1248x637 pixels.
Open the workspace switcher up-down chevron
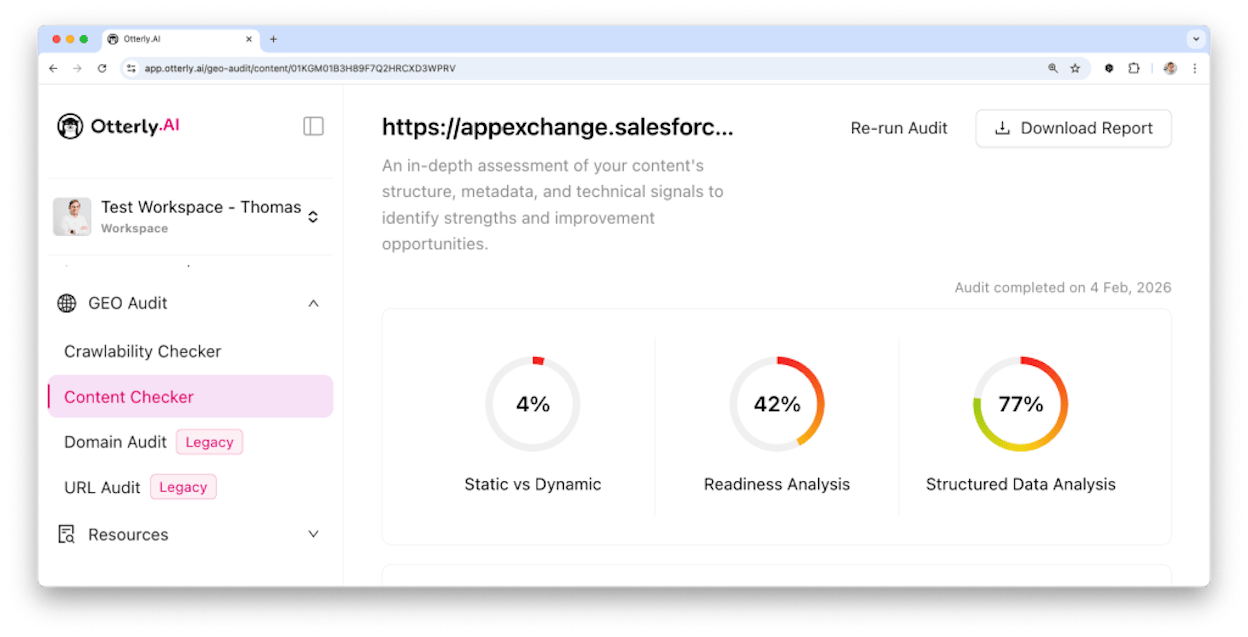click(x=313, y=216)
